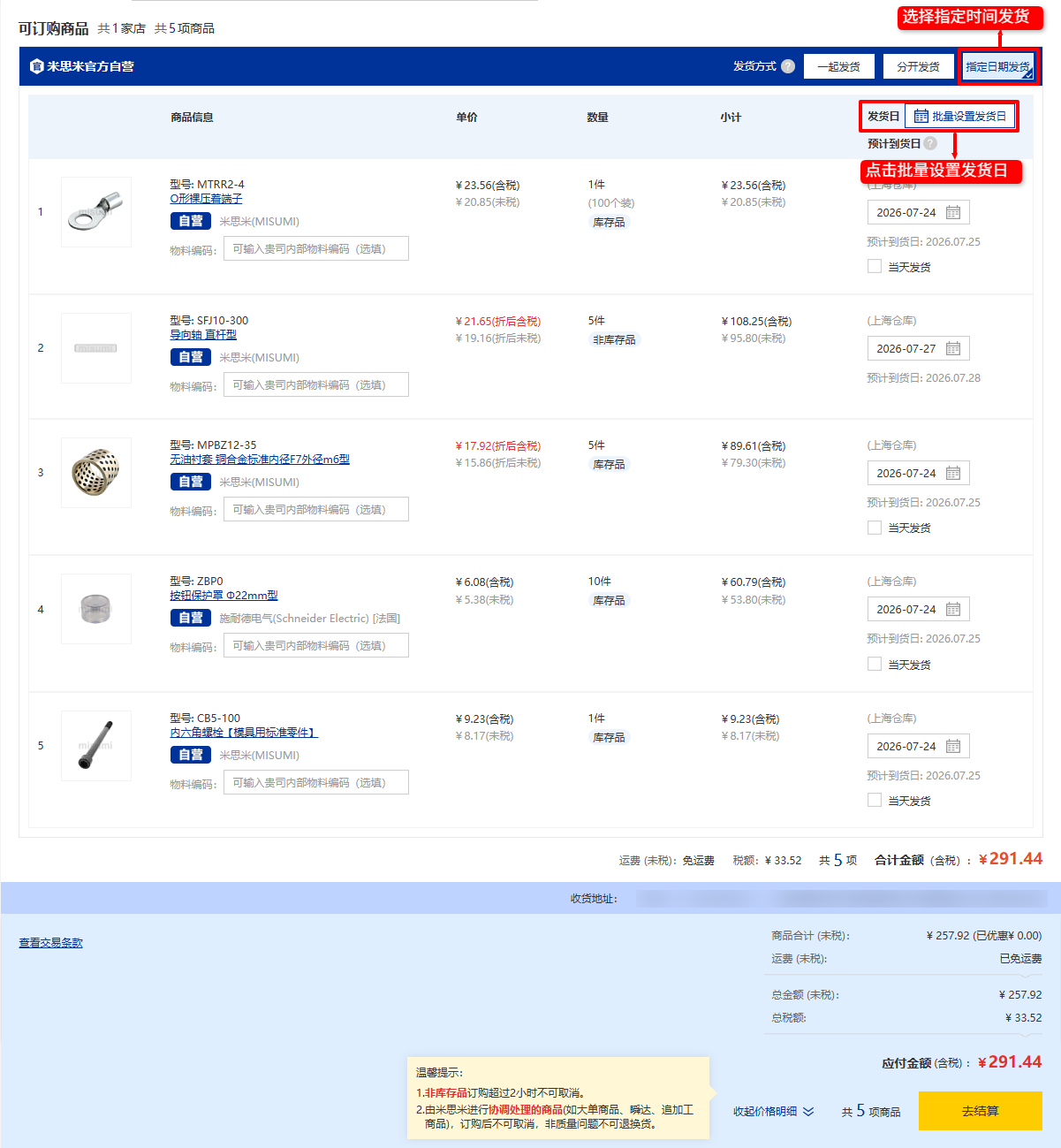The width and height of the screenshot is (1061, 1148).
Task: Click the help icon next to 预计到货日
Action: click(x=930, y=143)
